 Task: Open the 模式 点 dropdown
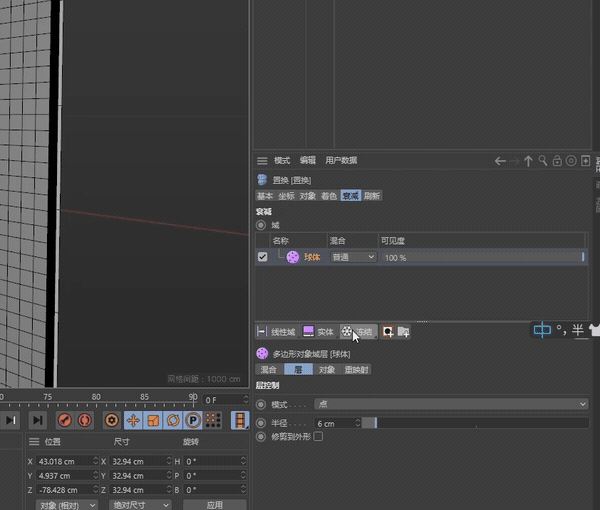tap(451, 404)
